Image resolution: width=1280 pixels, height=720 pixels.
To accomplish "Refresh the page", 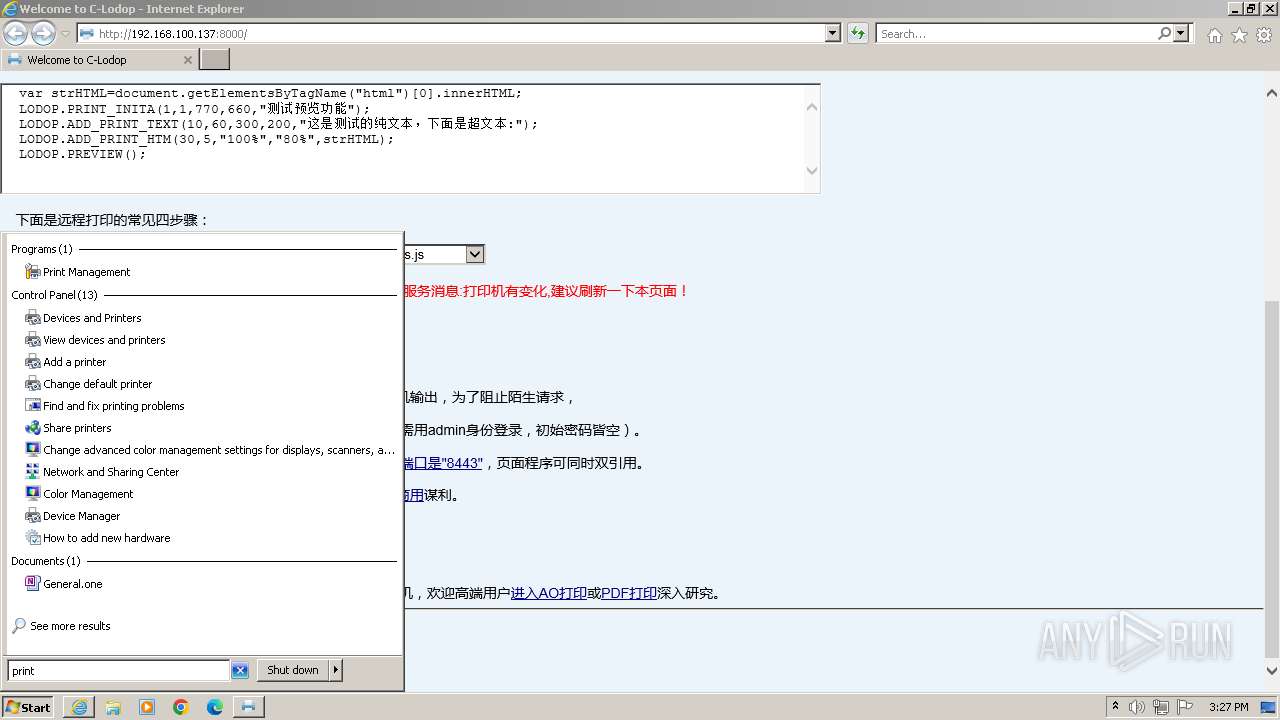I will (857, 34).
